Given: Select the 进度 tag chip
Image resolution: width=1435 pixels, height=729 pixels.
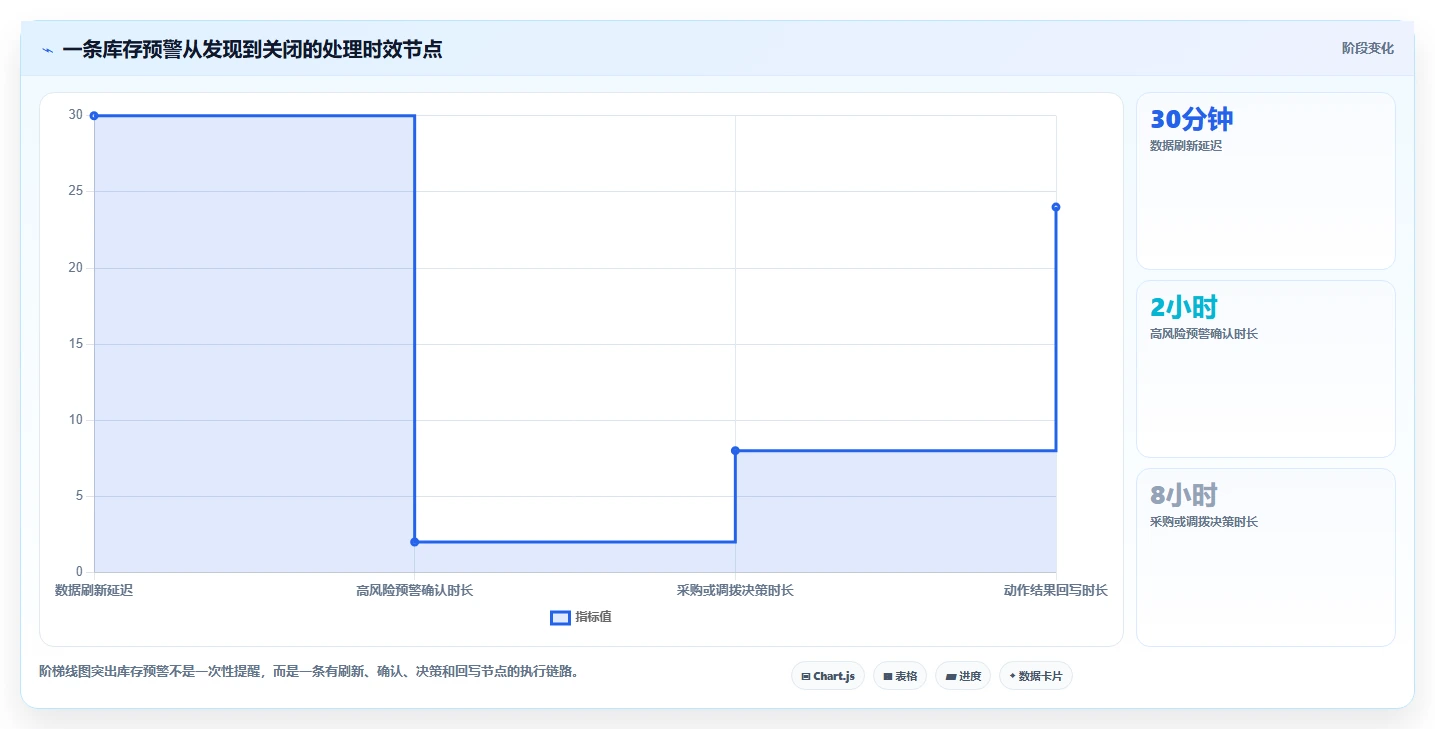Looking at the screenshot, I should coord(963,676).
